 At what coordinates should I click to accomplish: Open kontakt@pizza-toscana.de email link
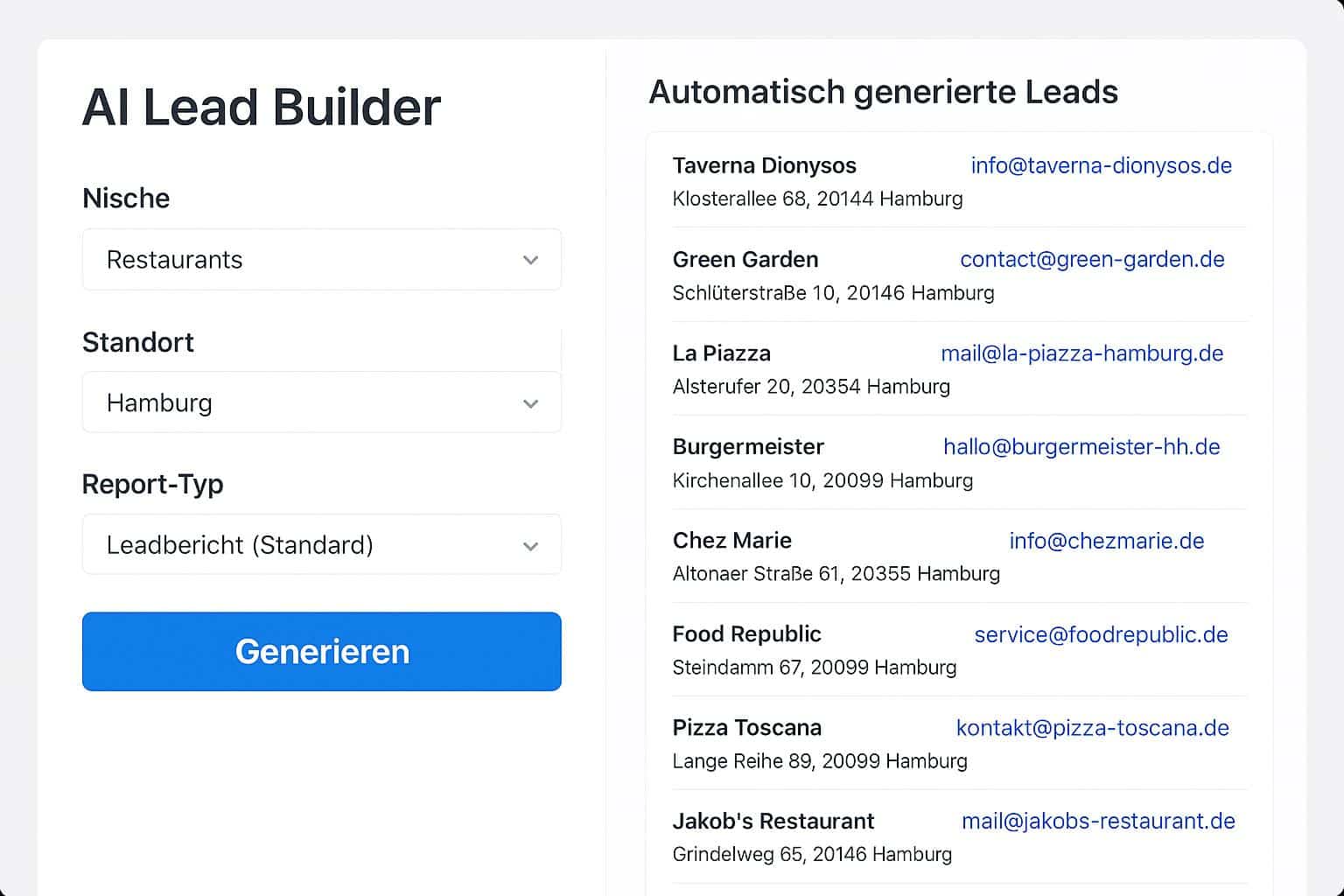click(1092, 728)
